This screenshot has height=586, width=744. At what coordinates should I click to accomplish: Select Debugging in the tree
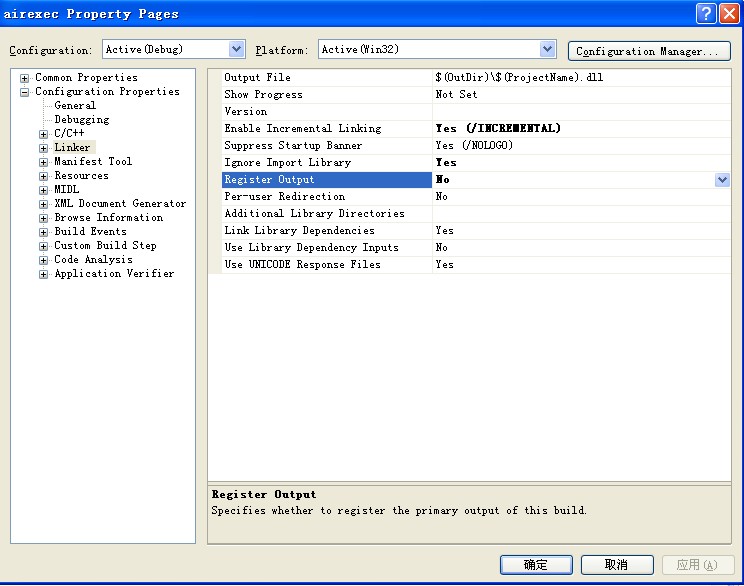(82, 120)
